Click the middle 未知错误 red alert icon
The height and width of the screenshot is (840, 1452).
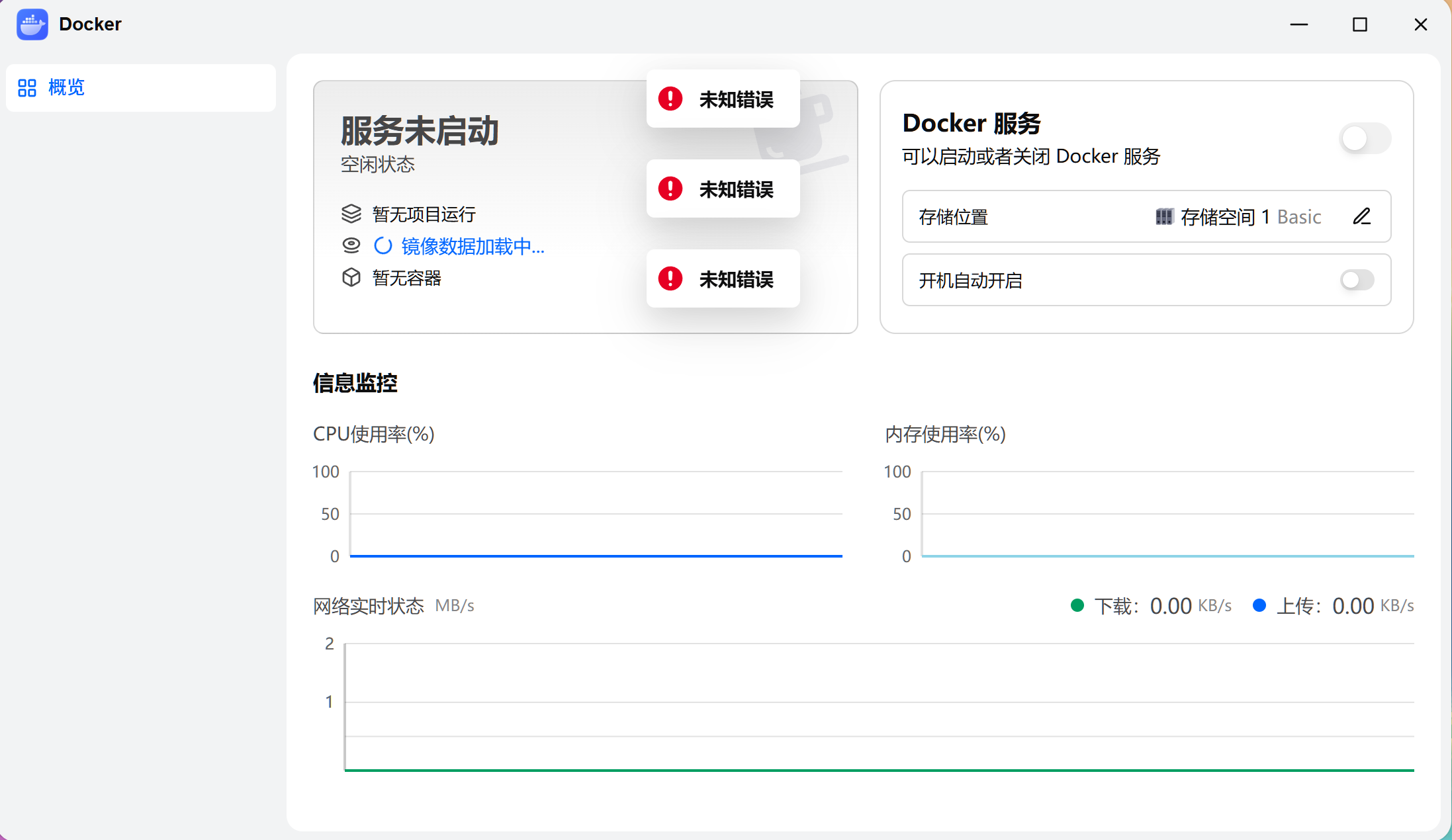click(670, 189)
